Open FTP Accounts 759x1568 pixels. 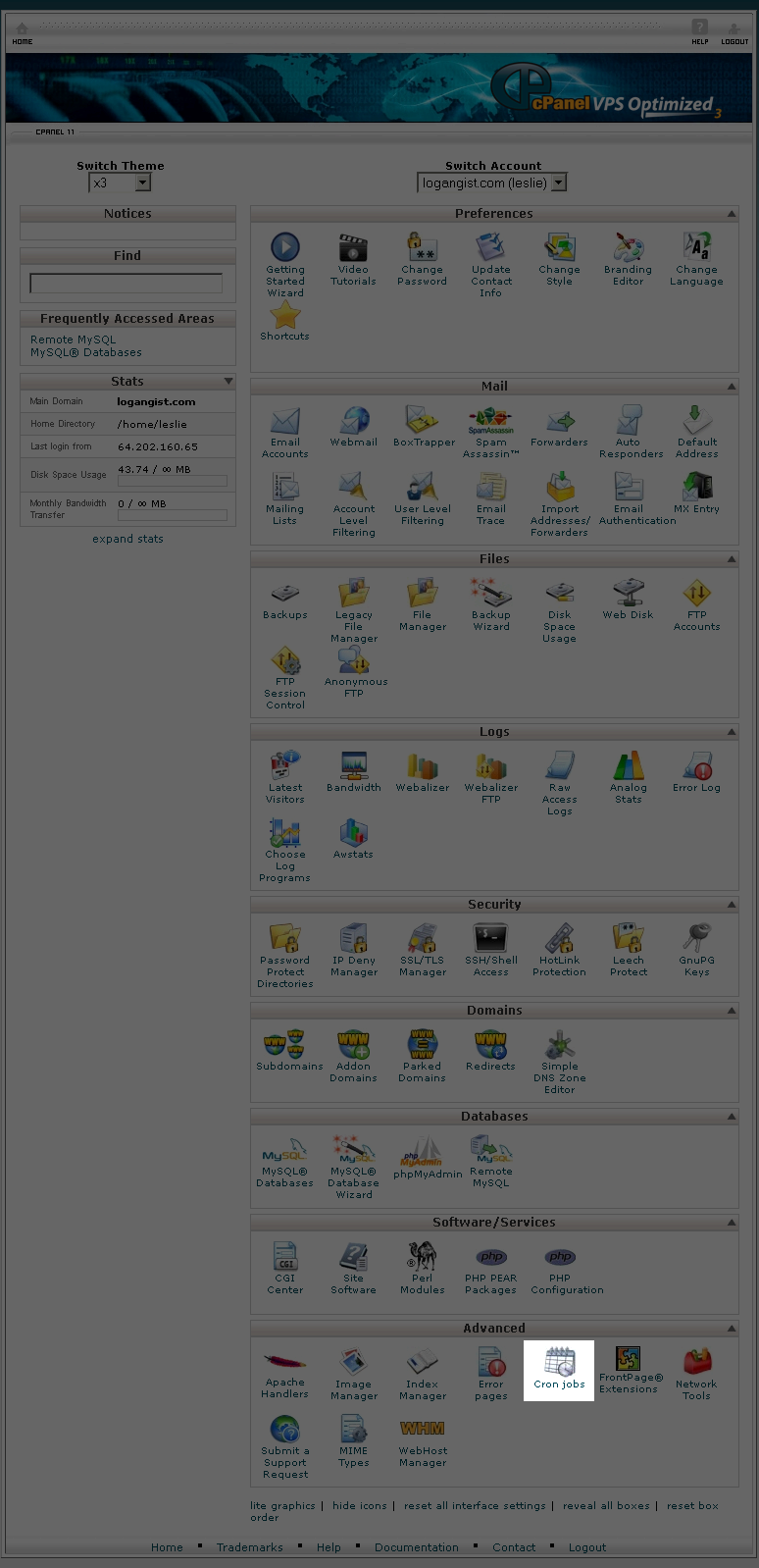tap(696, 604)
